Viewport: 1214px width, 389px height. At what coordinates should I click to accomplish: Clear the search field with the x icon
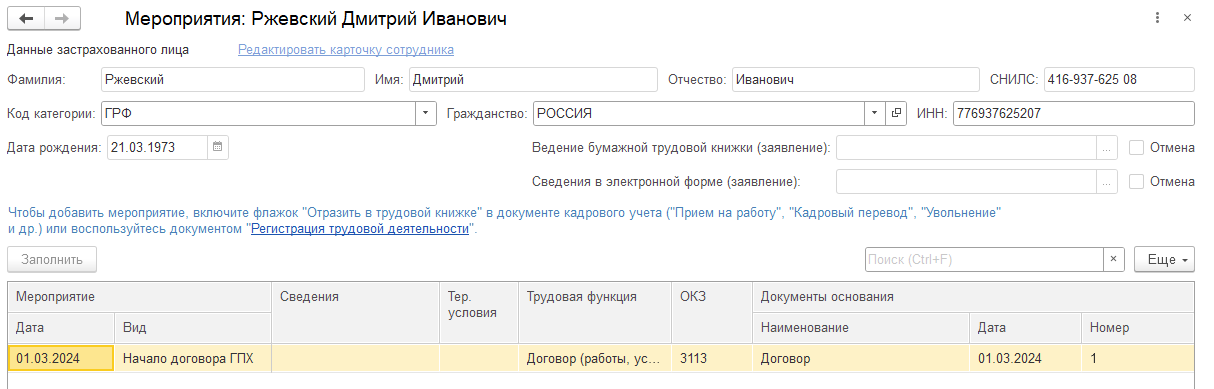tap(1114, 259)
